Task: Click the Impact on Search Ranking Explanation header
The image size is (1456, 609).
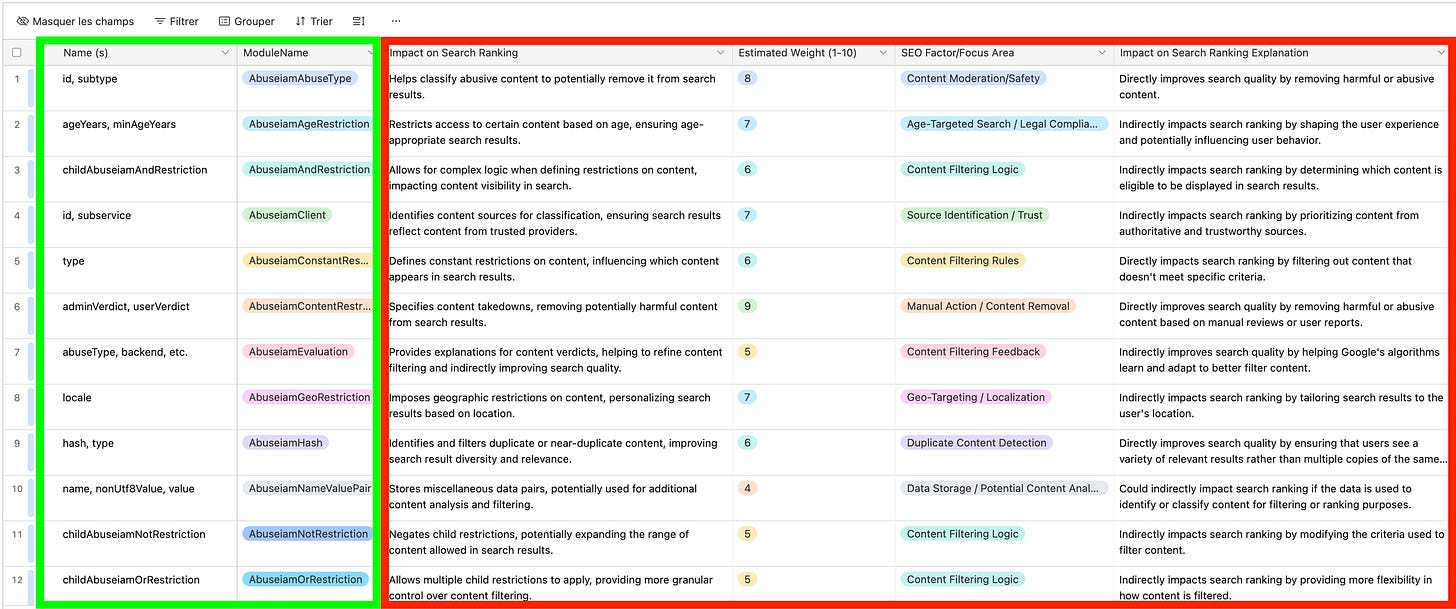Action: (x=1213, y=53)
